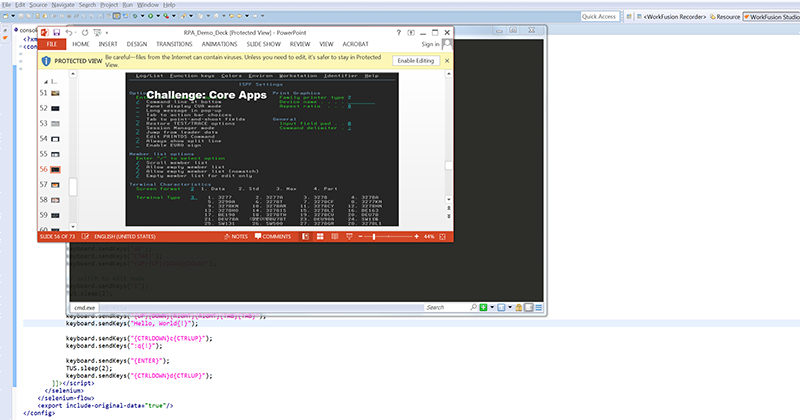
Task: Open dropdown next to green plus in console
Action: (492, 307)
